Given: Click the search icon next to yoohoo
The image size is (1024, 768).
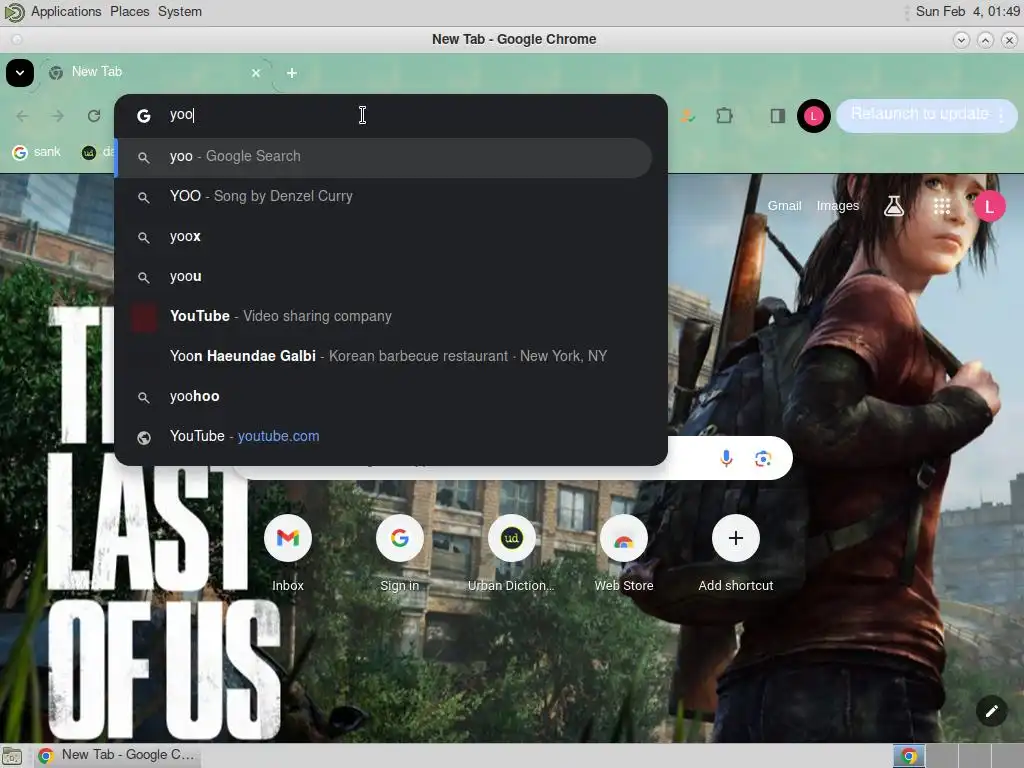Looking at the screenshot, I should (x=144, y=397).
